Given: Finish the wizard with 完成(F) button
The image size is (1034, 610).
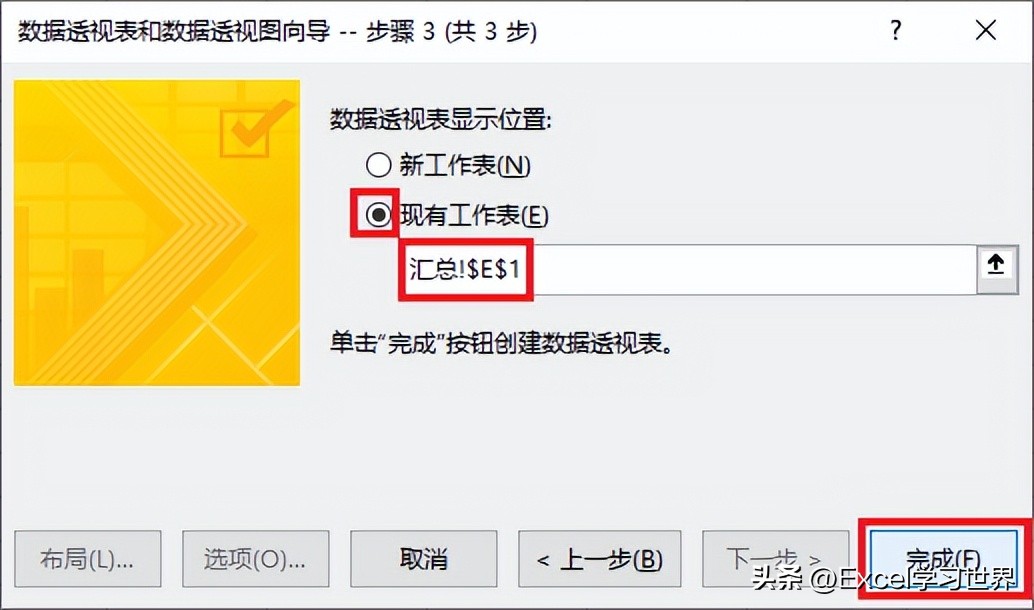Looking at the screenshot, I should tap(943, 559).
